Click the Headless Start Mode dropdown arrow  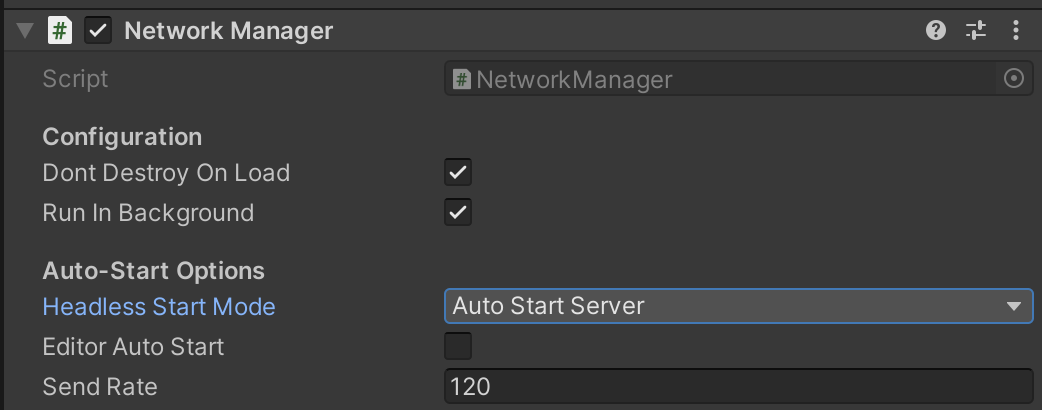(1014, 306)
